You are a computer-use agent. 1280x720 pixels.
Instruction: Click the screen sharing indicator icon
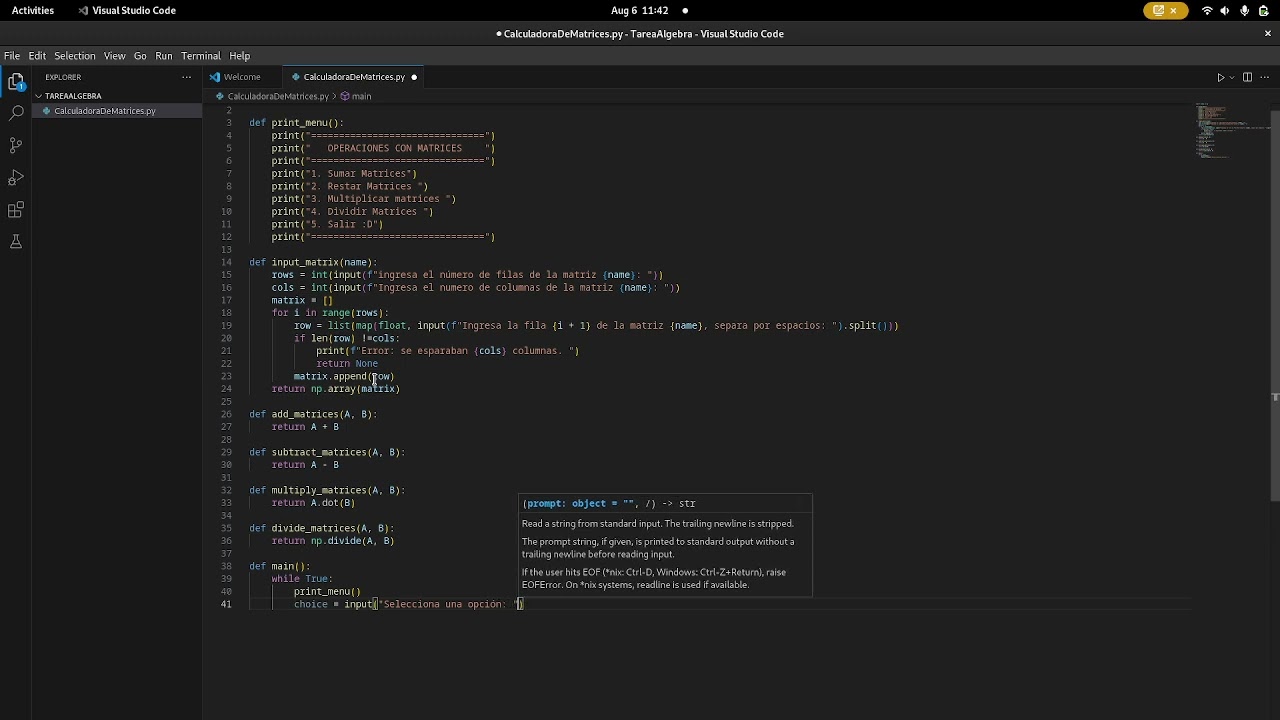point(1159,10)
